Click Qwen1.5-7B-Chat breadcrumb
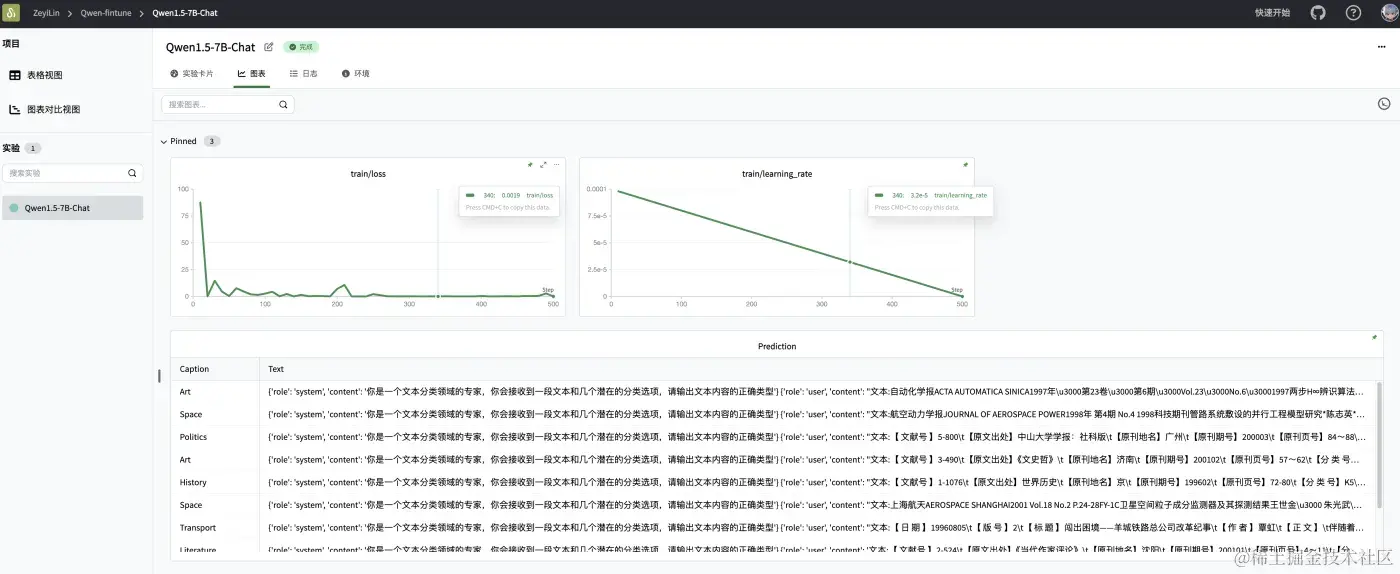The height and width of the screenshot is (574, 1400). [185, 13]
